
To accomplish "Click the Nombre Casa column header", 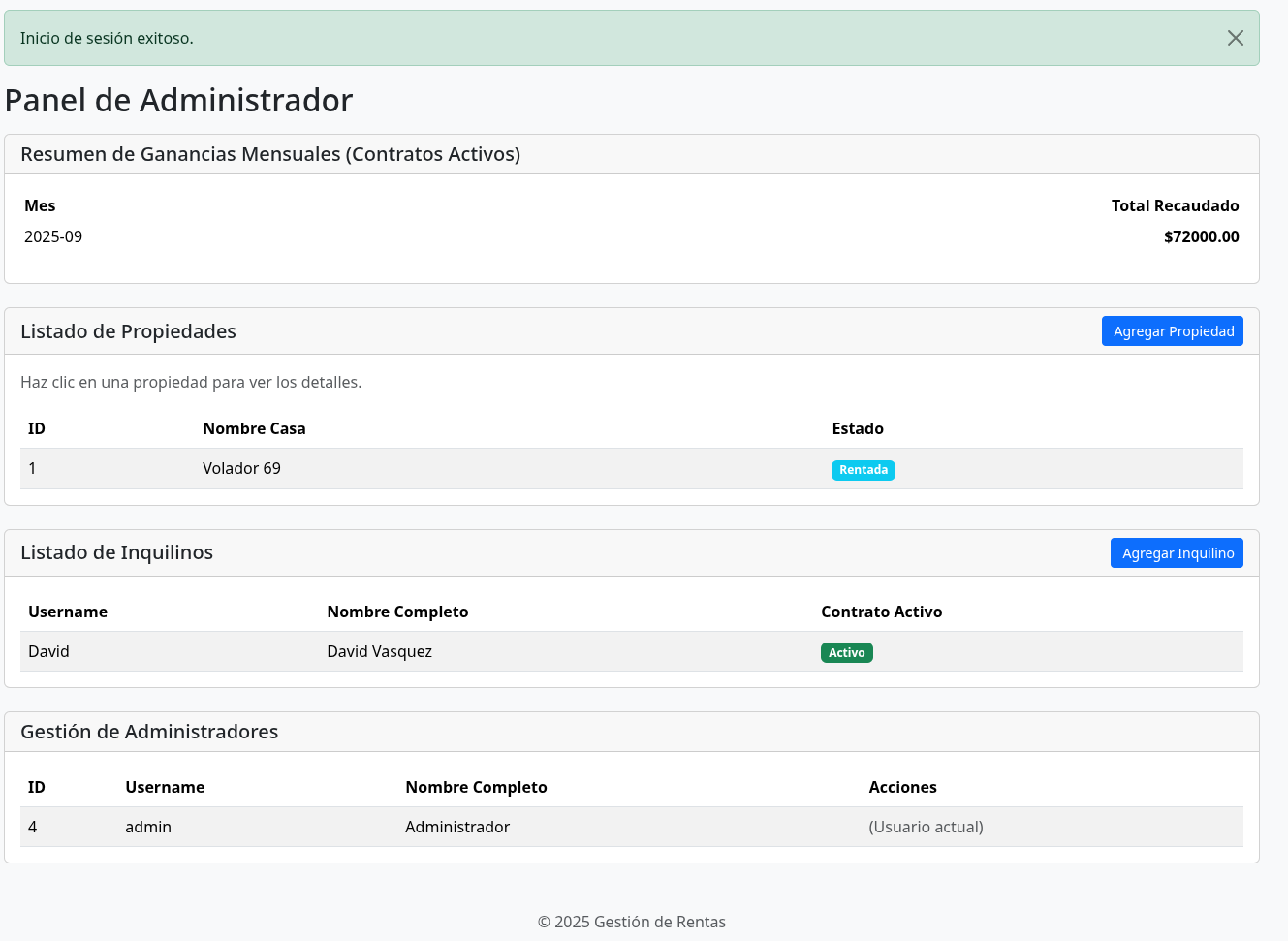I will pyautogui.click(x=254, y=429).
